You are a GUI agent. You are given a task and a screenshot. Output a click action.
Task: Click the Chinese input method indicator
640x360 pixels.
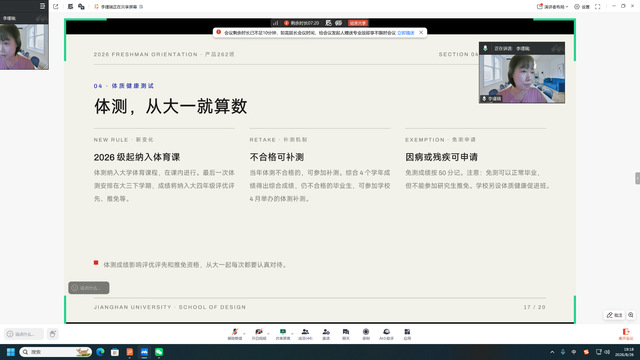tap(574, 352)
